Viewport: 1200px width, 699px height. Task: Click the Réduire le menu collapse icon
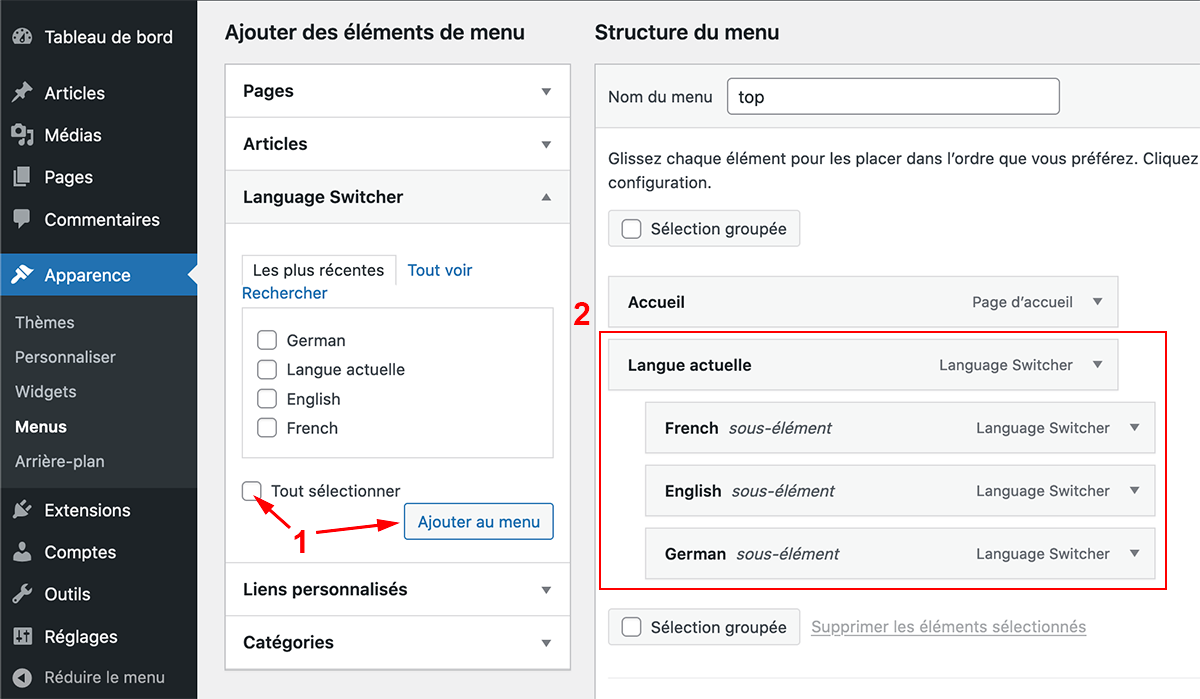[x=22, y=677]
